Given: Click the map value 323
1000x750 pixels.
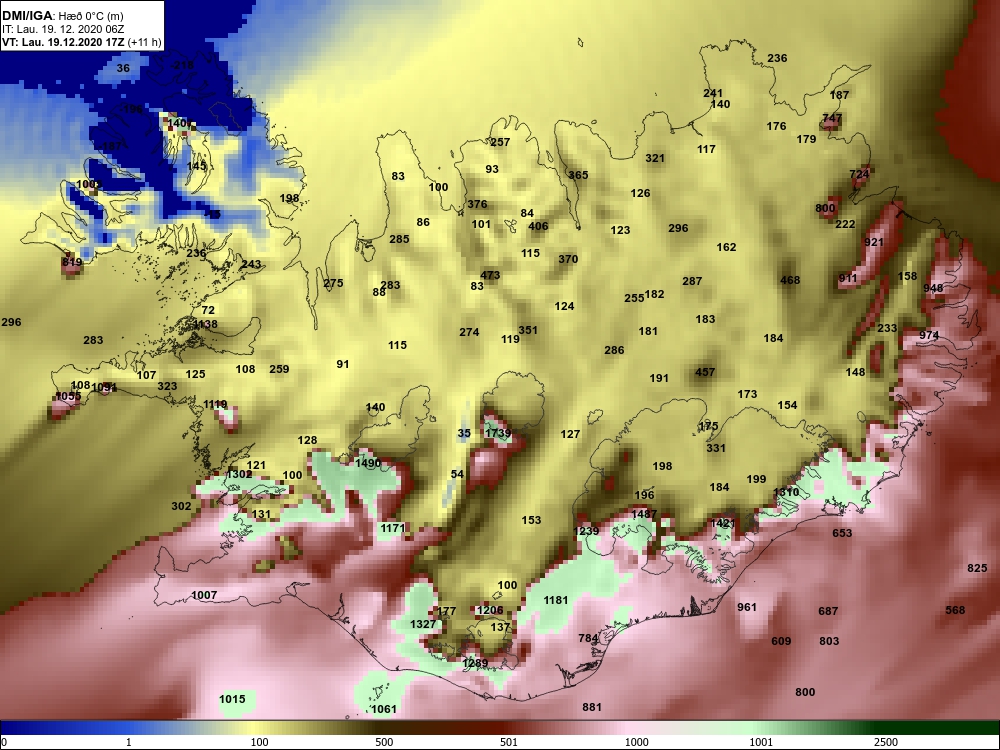Looking at the screenshot, I should tap(167, 386).
